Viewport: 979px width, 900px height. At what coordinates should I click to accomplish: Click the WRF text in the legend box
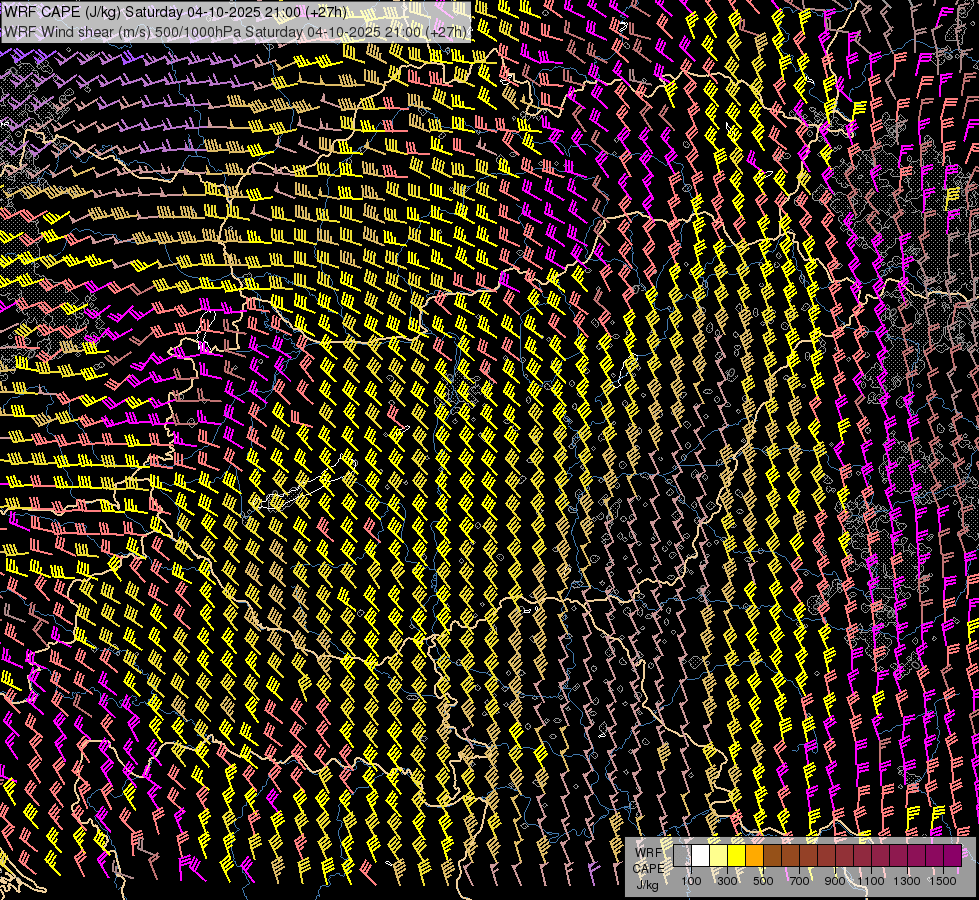(x=648, y=851)
